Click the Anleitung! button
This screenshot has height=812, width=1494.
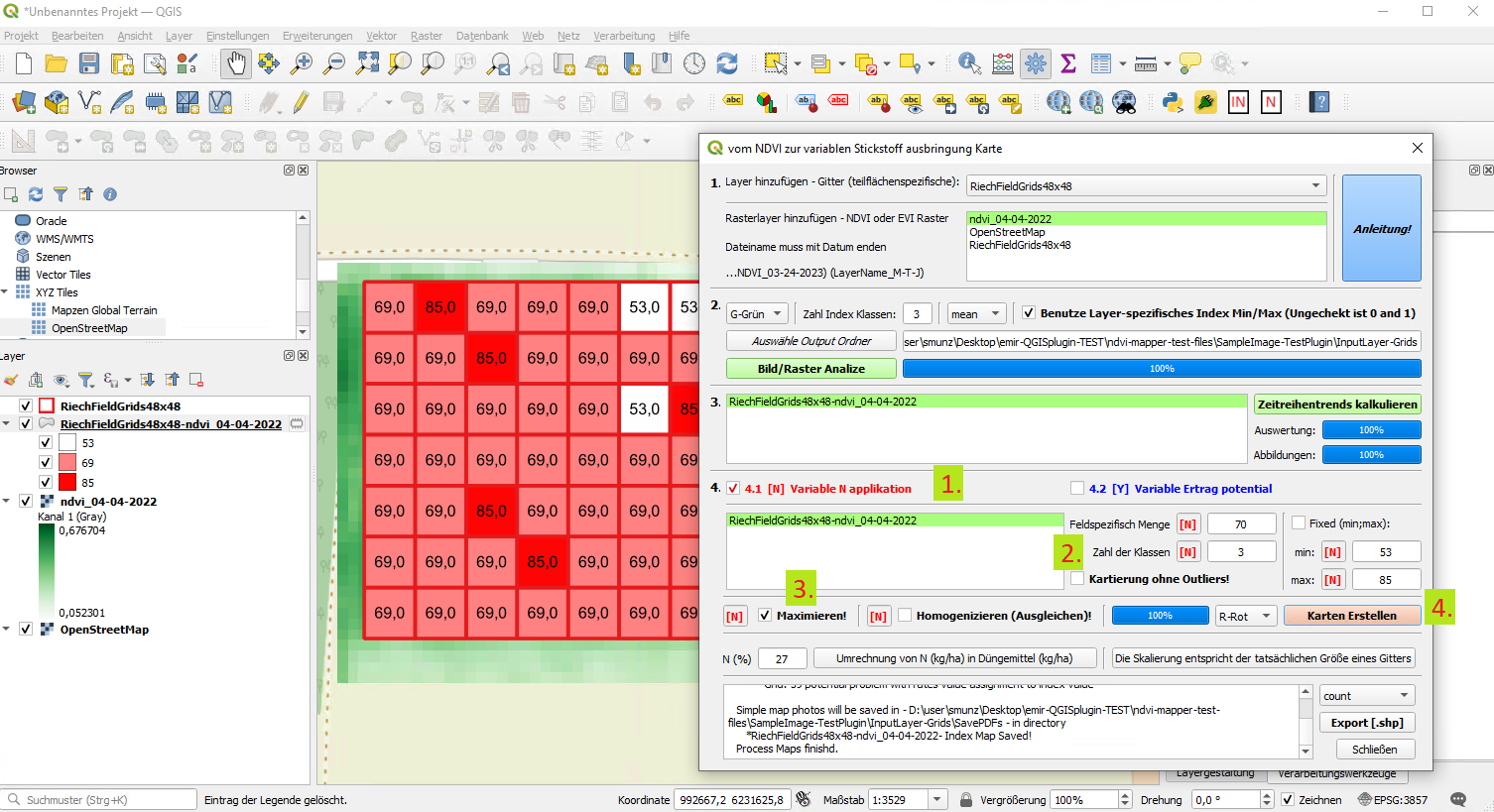tap(1382, 228)
